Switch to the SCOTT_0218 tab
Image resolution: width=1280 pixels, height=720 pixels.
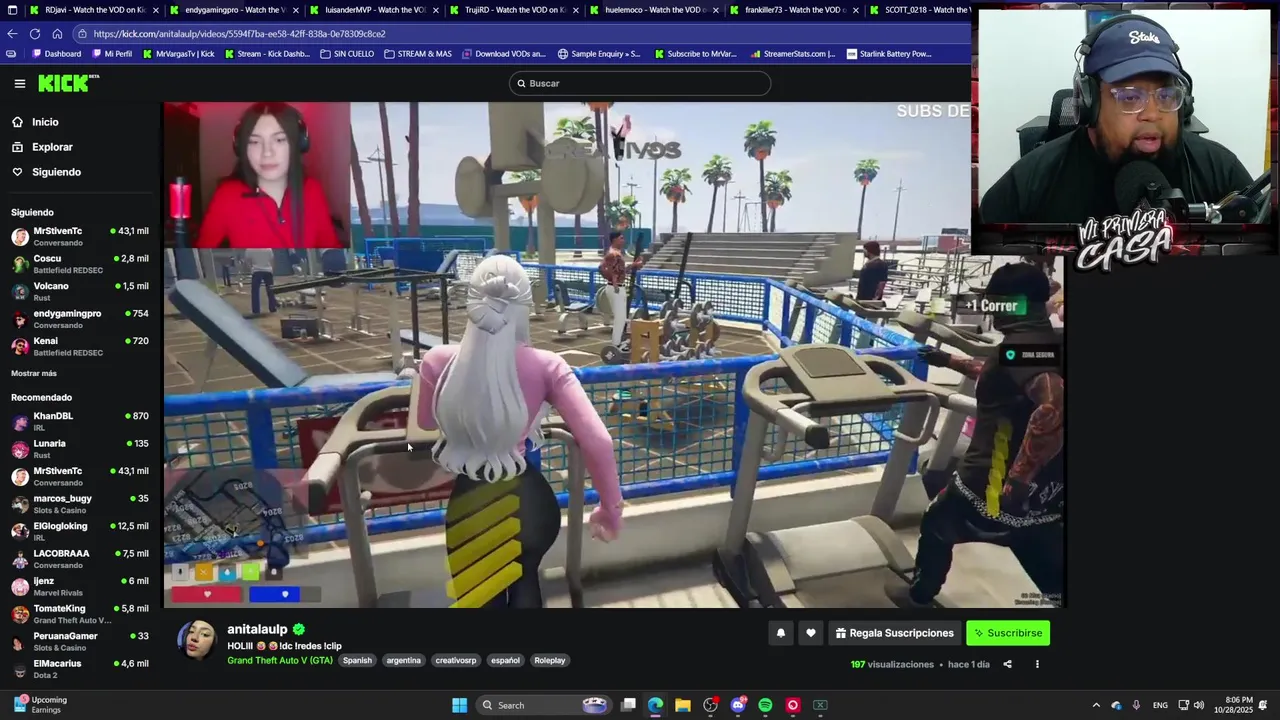tap(920, 10)
